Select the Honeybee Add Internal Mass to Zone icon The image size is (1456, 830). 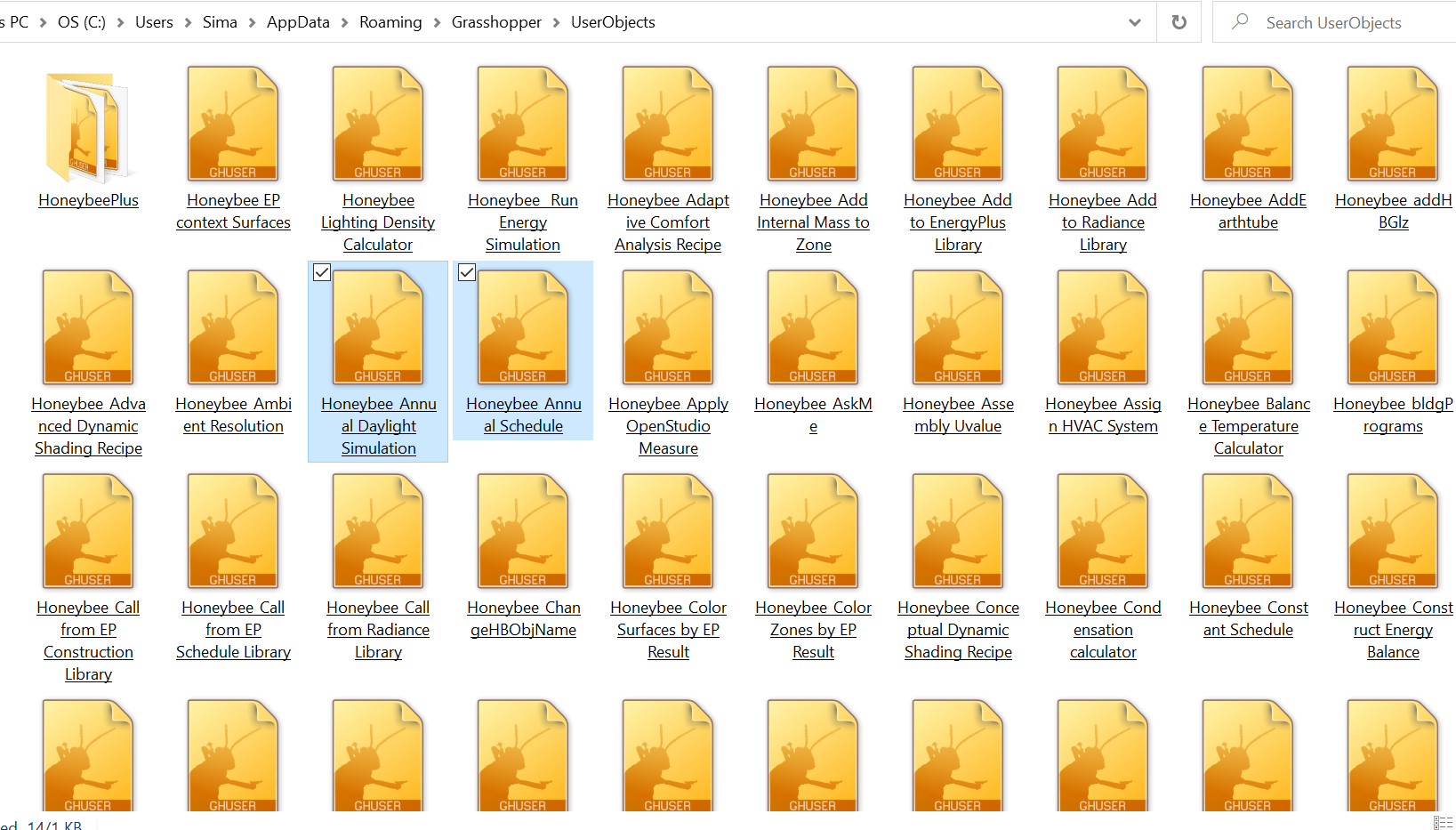tap(813, 124)
